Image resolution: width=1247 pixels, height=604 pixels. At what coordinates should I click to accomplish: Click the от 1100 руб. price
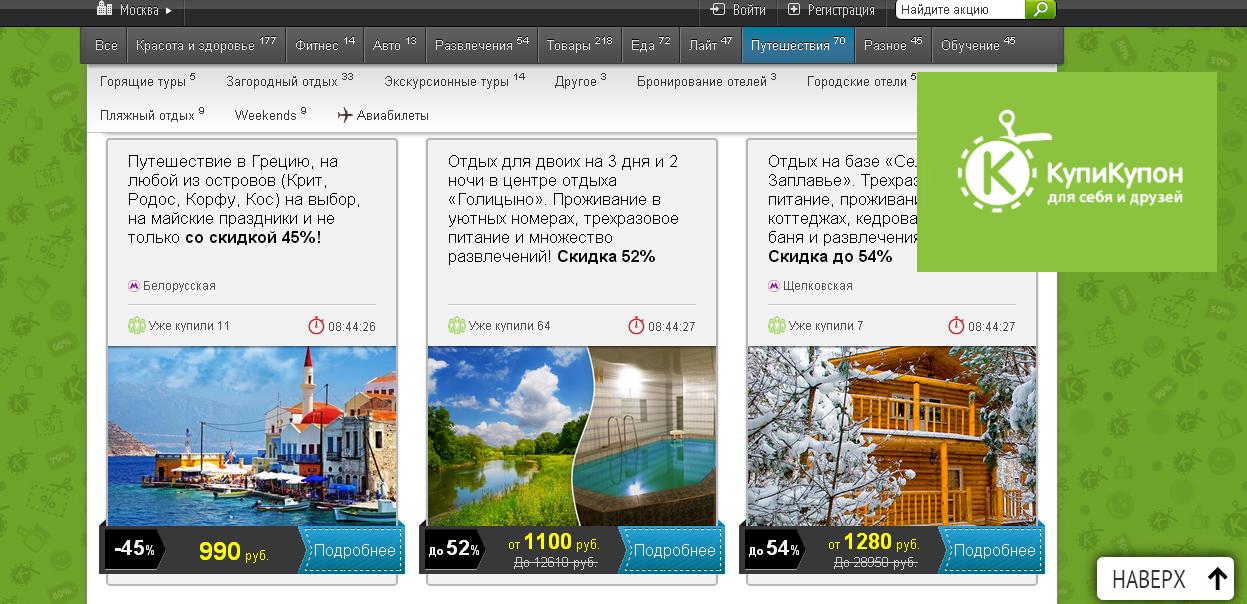pyautogui.click(x=554, y=543)
